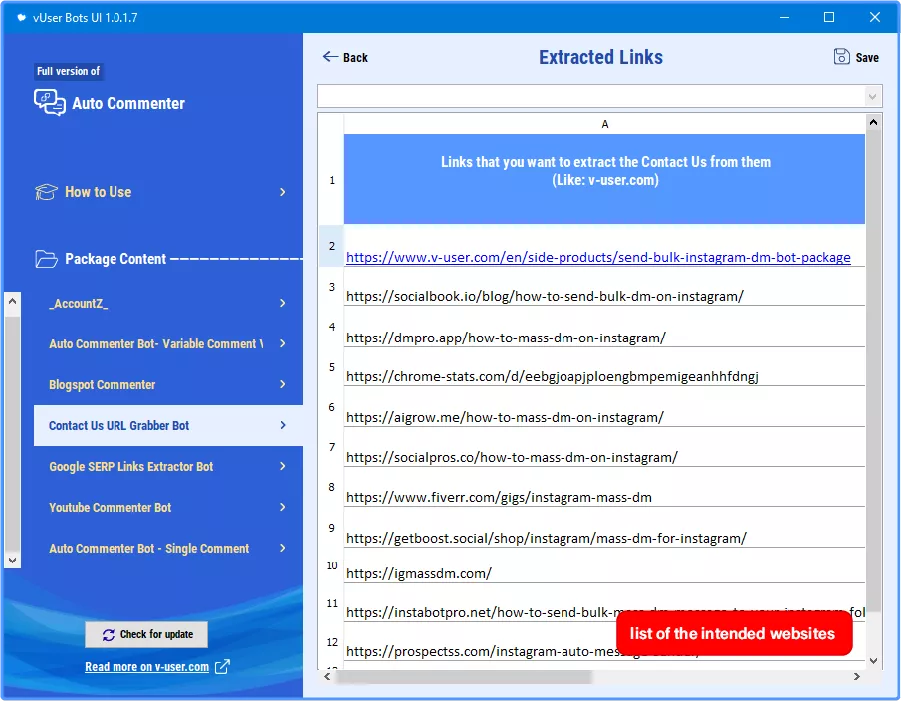Open the How to Use section
901x701 pixels.
tap(161, 192)
